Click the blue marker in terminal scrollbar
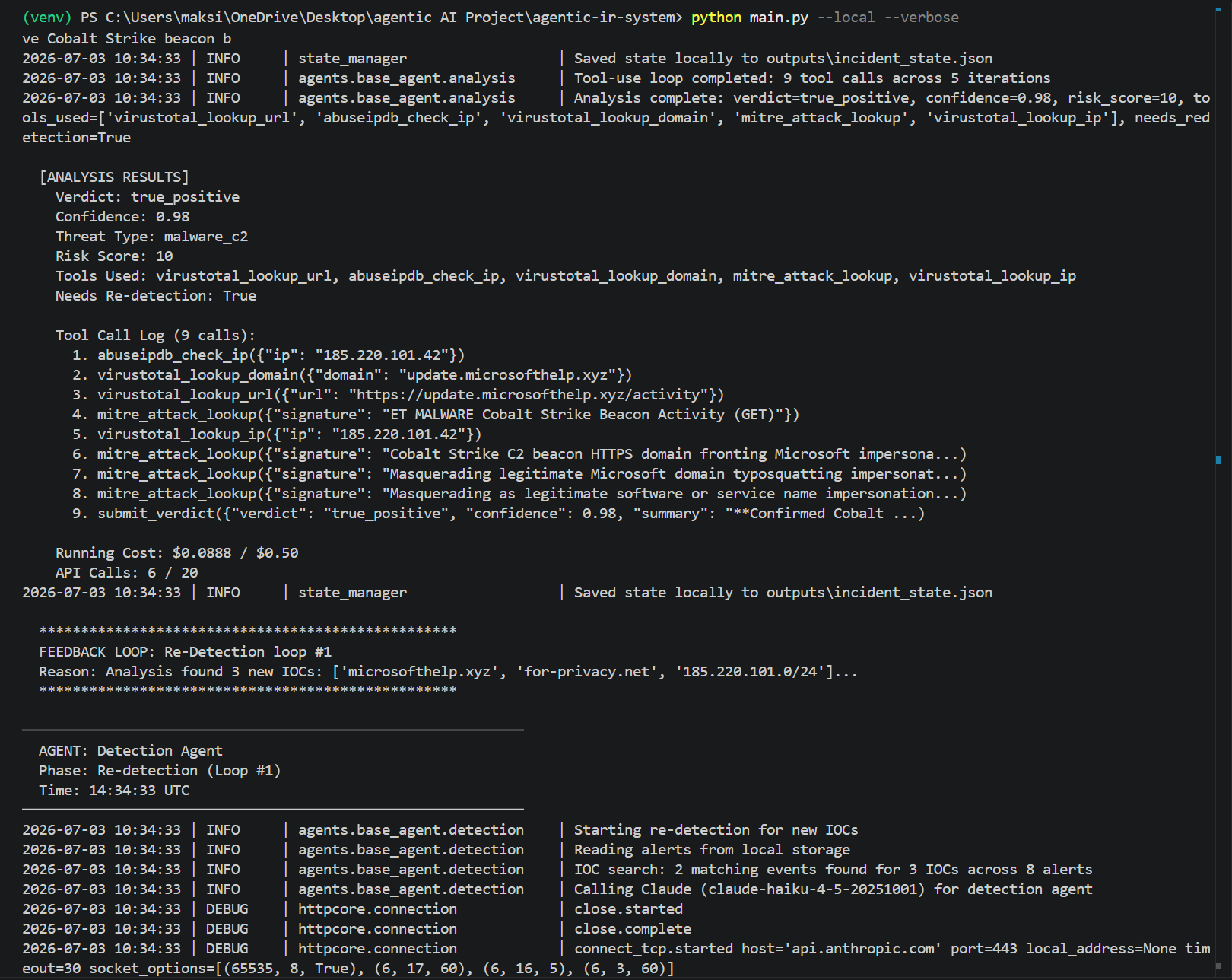This screenshot has height=980, width=1232. pyautogui.click(x=1218, y=460)
